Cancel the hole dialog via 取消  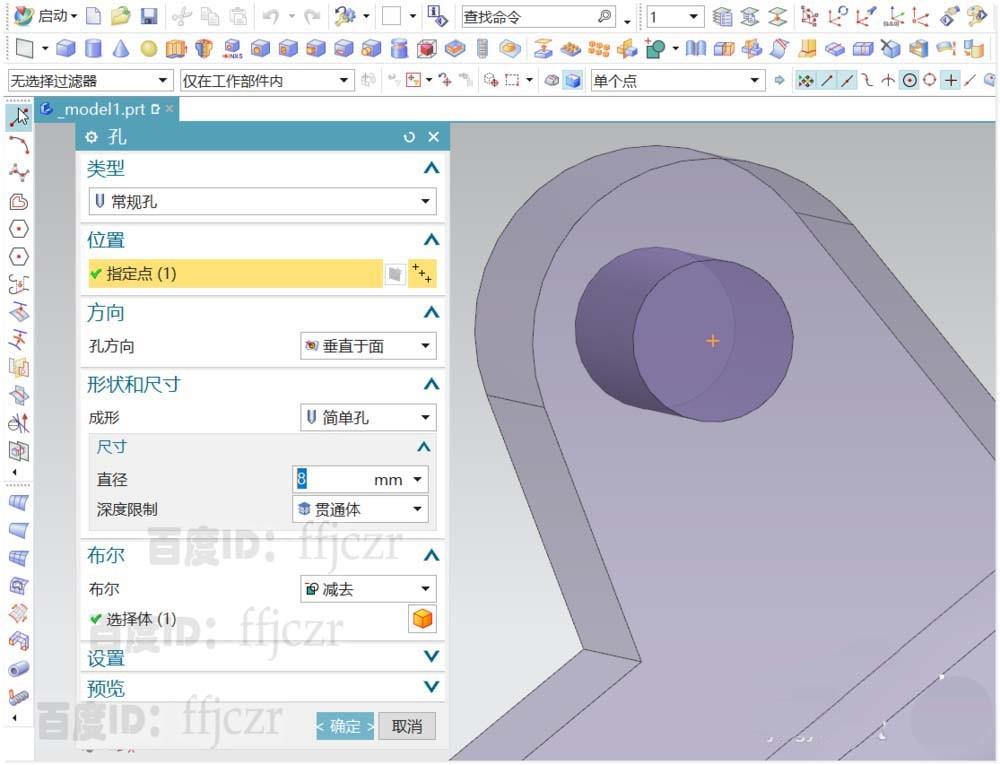[x=406, y=727]
